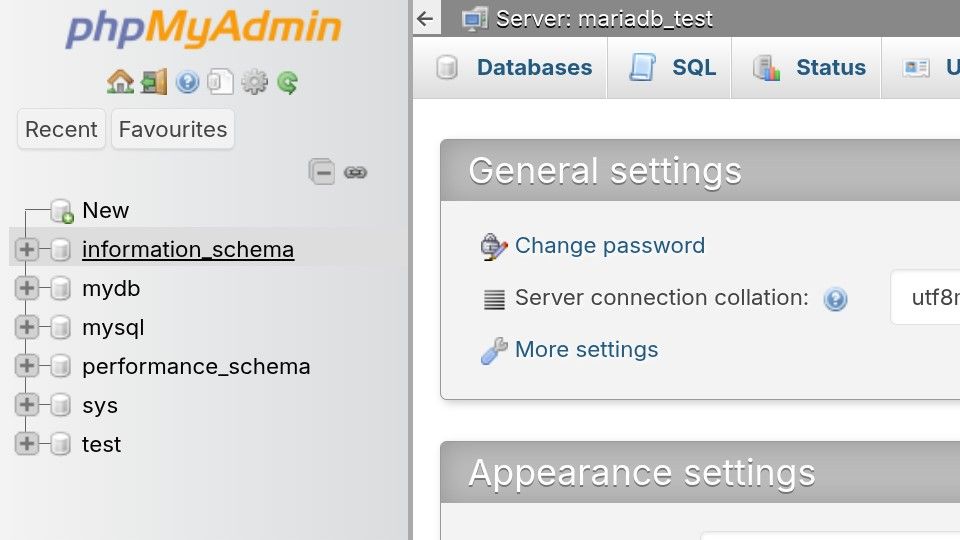Click the Home house icon
The width and height of the screenshot is (960, 540).
(x=120, y=82)
